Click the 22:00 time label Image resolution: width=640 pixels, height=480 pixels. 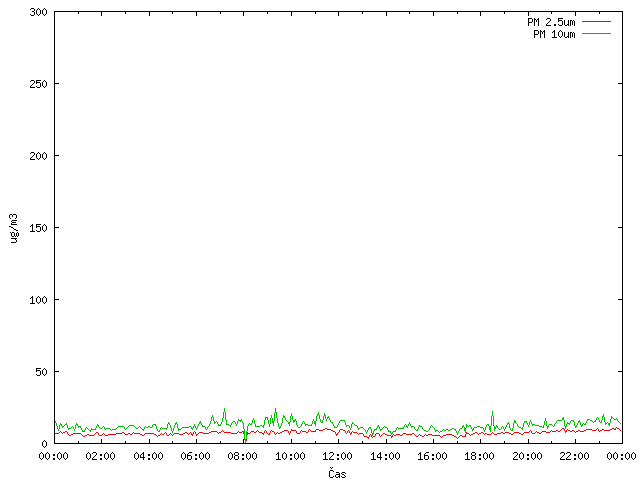574,456
